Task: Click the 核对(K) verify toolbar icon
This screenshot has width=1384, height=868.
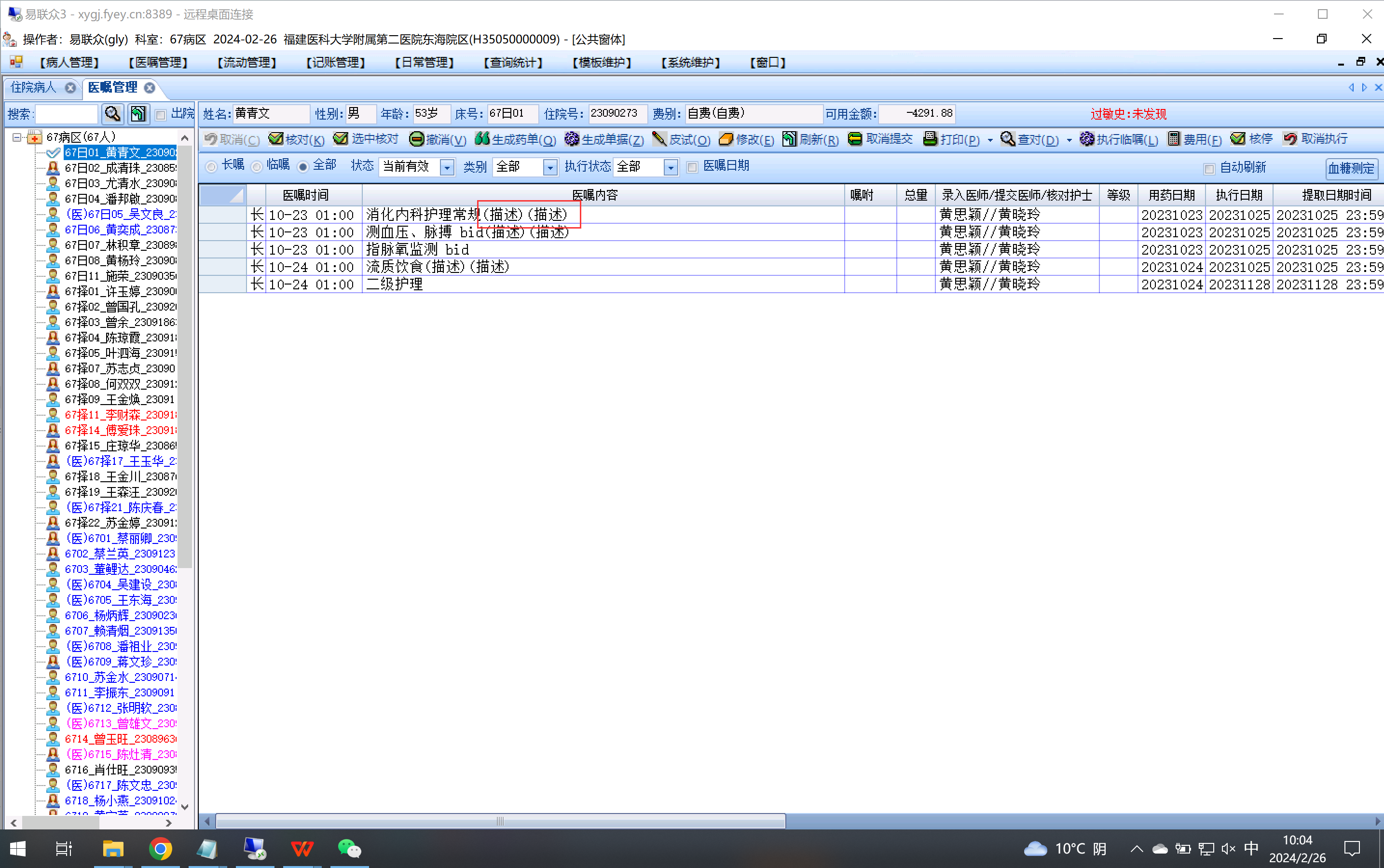Action: point(276,139)
